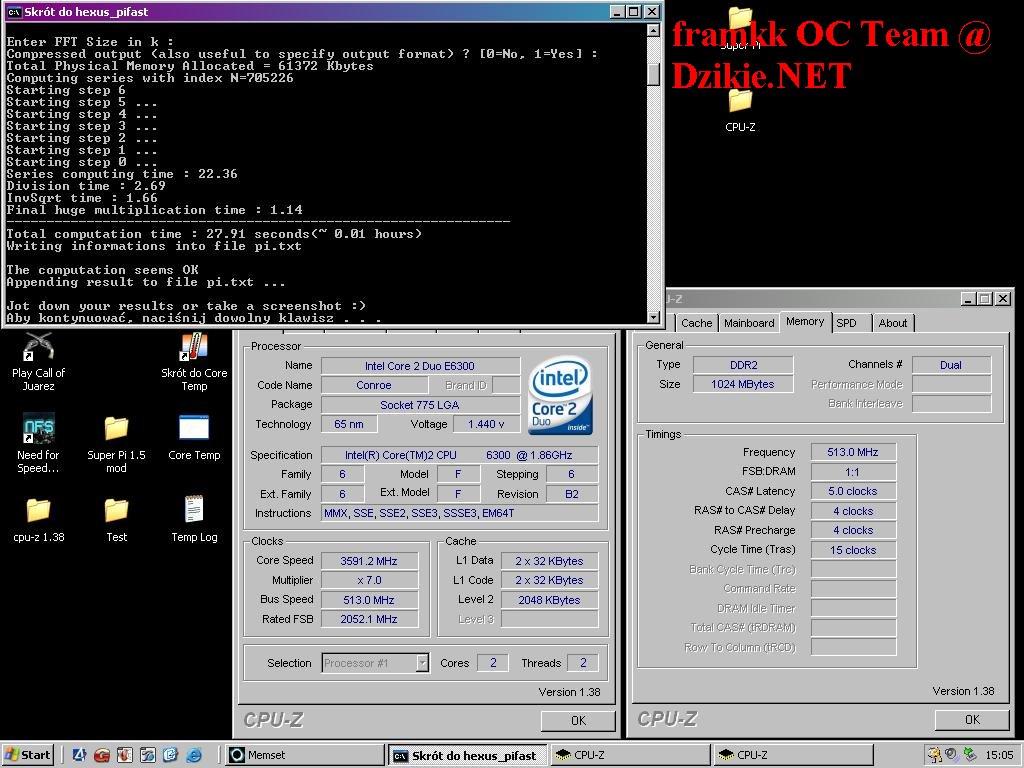Switch to the Mainboard tab

pyautogui.click(x=748, y=323)
